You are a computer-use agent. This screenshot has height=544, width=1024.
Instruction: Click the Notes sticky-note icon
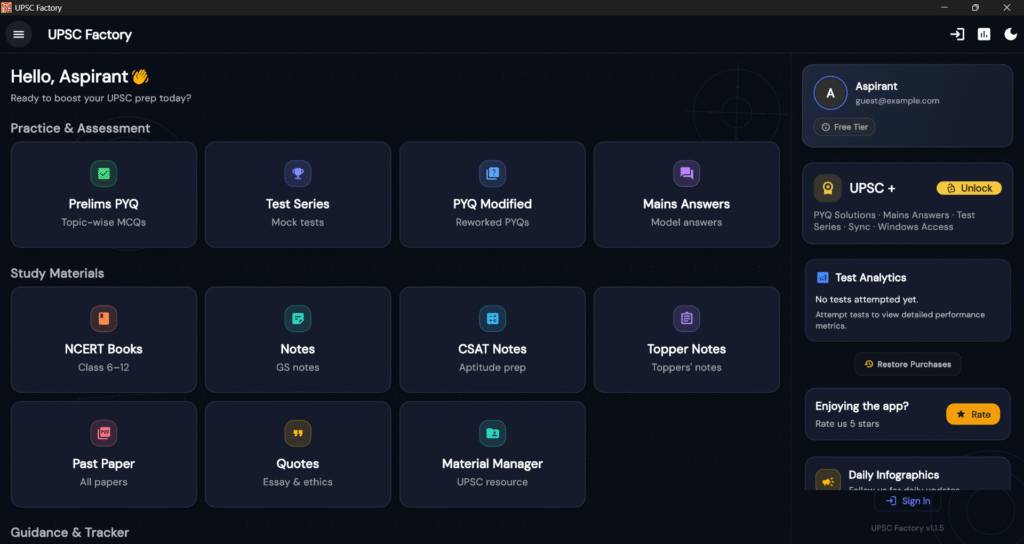pos(298,319)
